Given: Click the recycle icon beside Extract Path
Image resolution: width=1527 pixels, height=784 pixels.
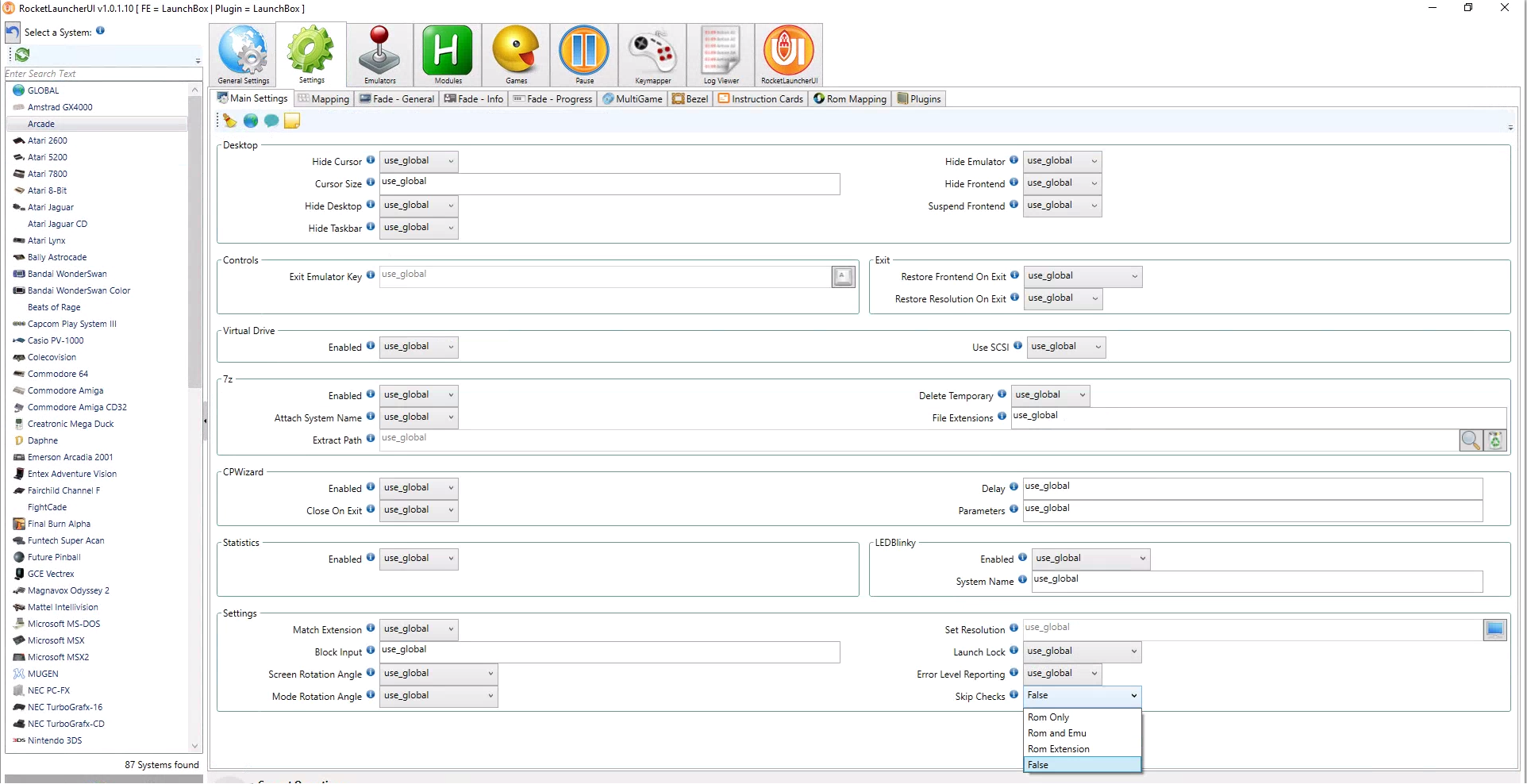Looking at the screenshot, I should 1495,440.
